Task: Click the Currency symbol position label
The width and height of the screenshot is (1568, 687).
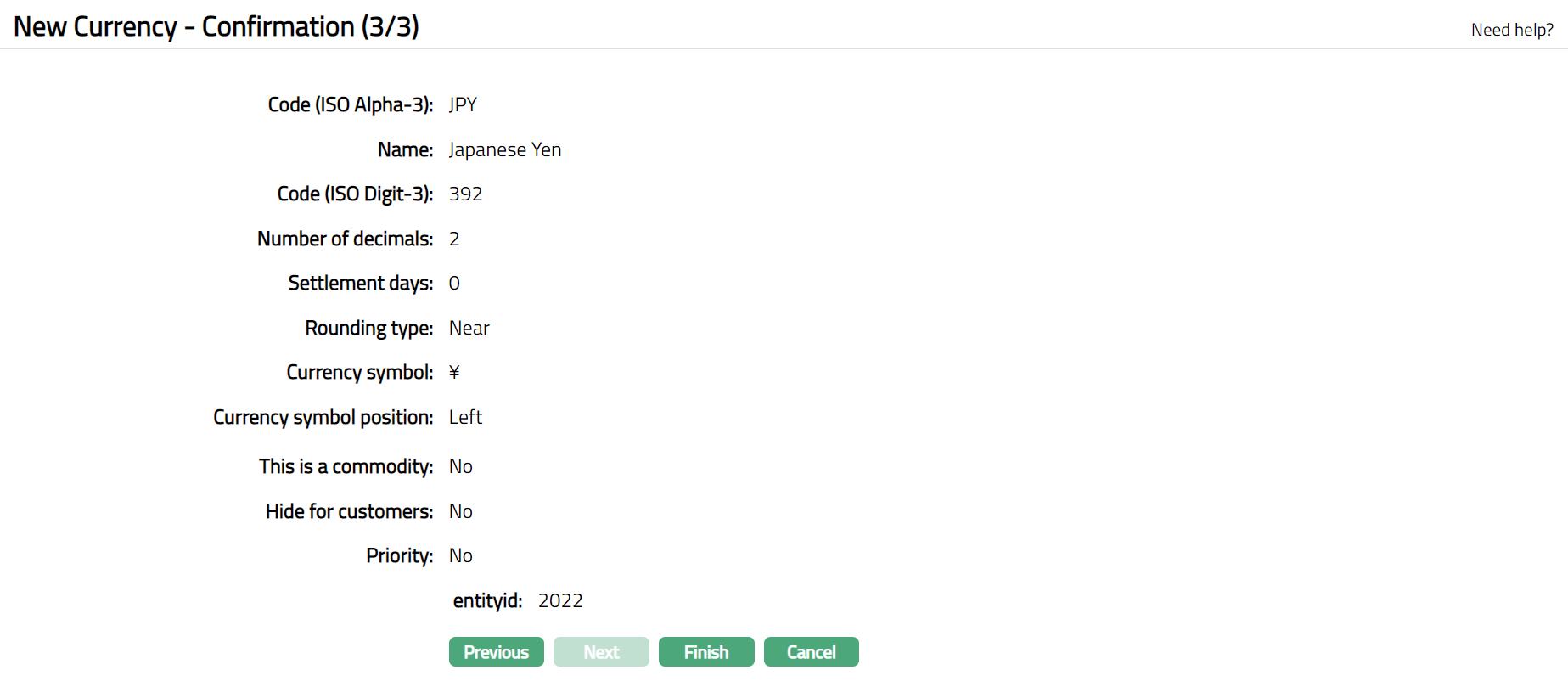Action: pos(323,417)
